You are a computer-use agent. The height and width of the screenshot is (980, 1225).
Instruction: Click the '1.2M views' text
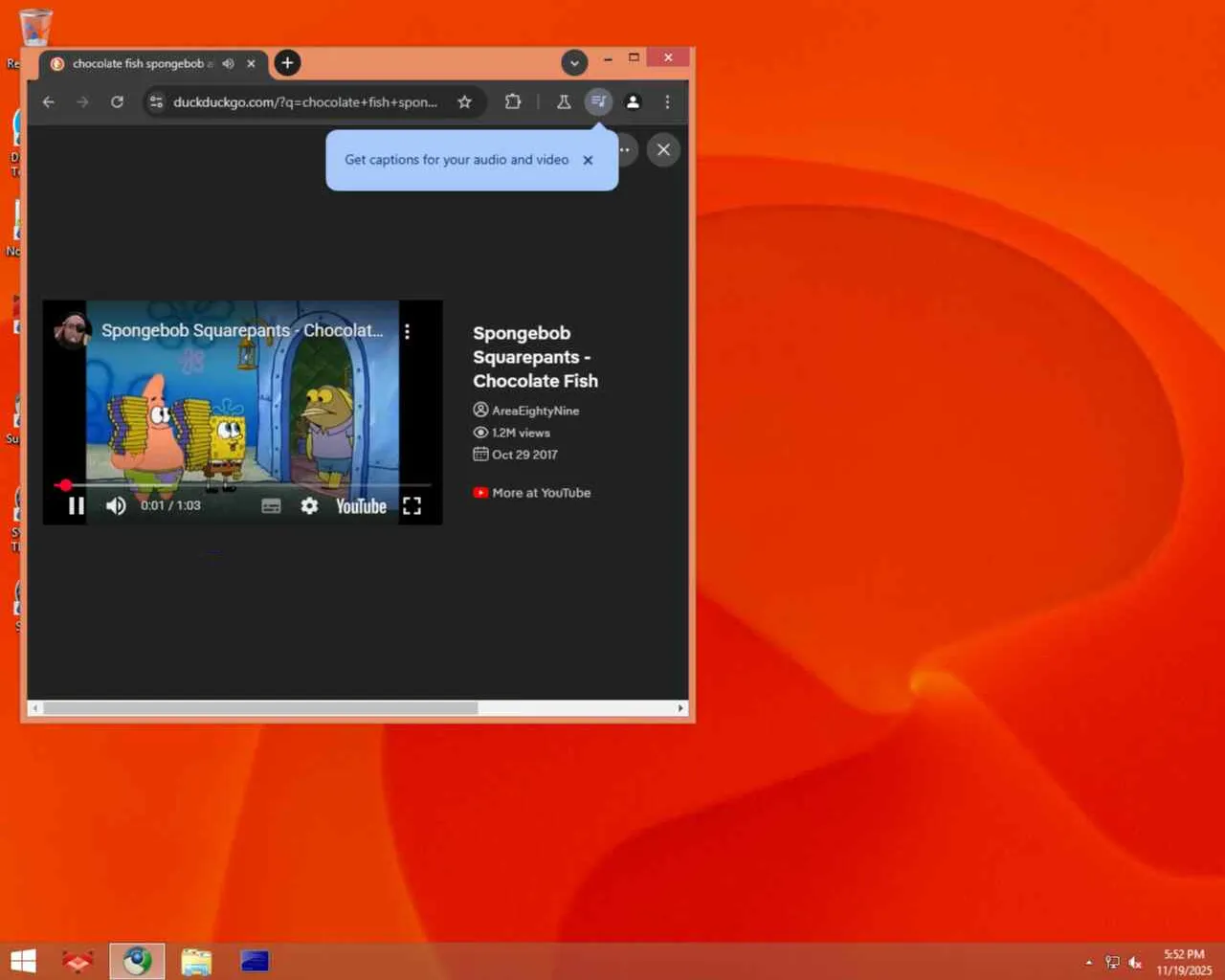pos(521,433)
